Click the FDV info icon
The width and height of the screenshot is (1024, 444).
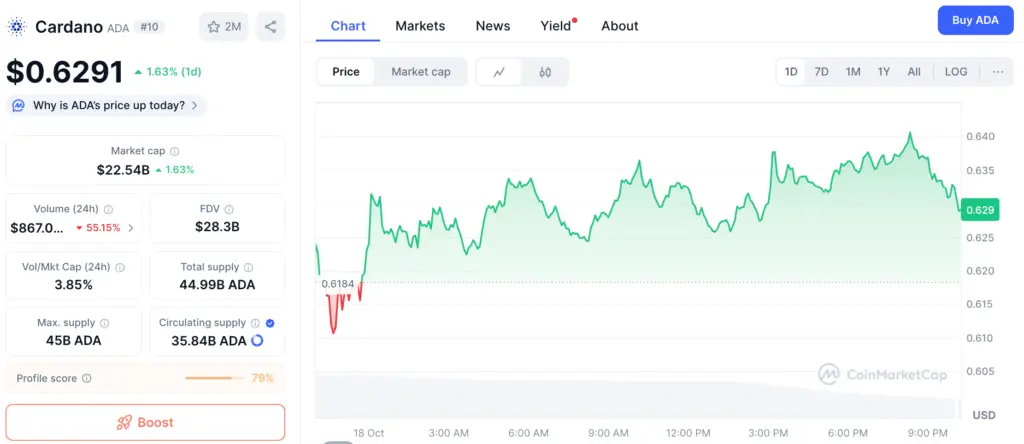229,209
